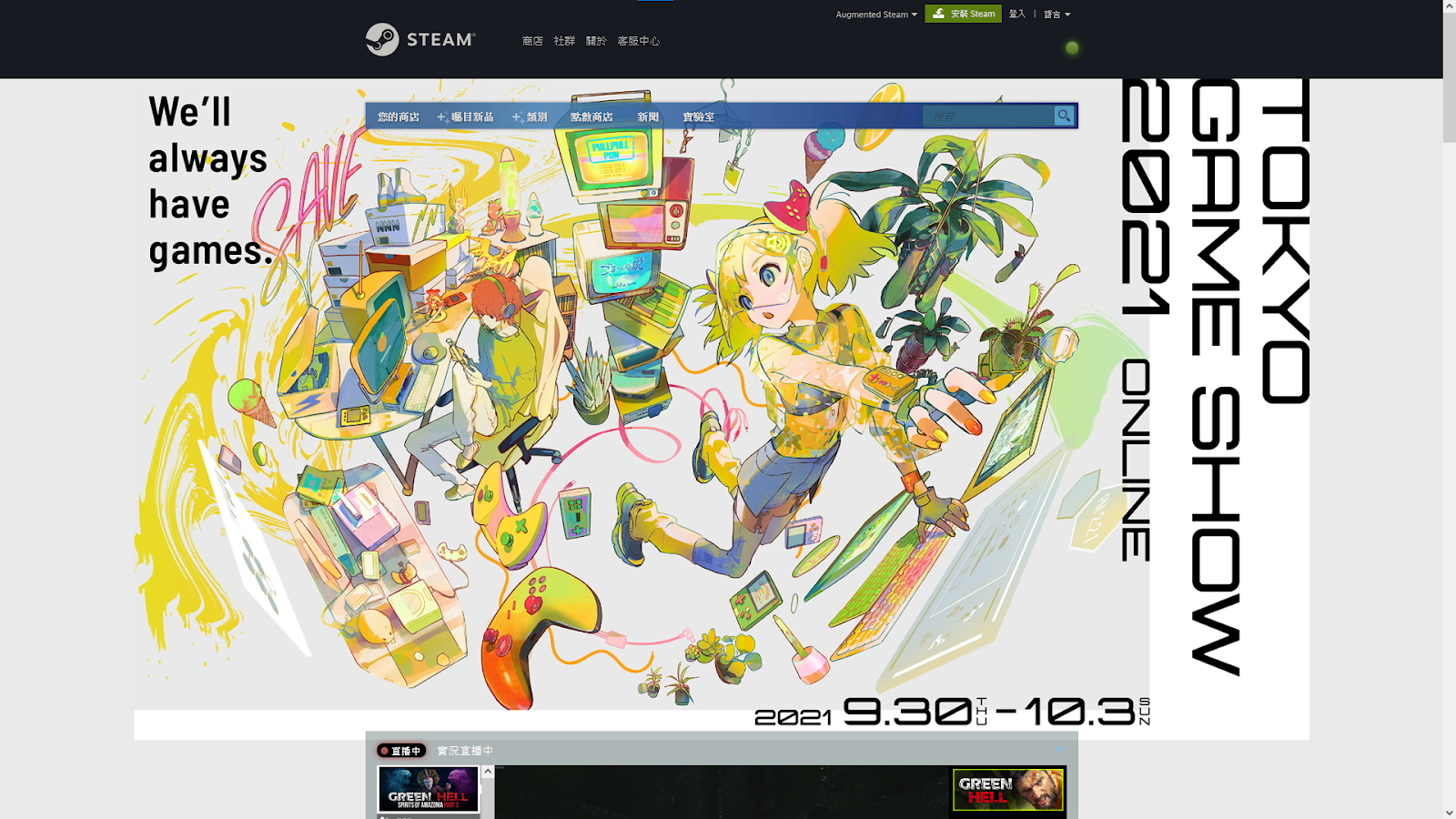Click the green status dot indicator
Image resolution: width=1456 pixels, height=819 pixels.
[x=1072, y=47]
